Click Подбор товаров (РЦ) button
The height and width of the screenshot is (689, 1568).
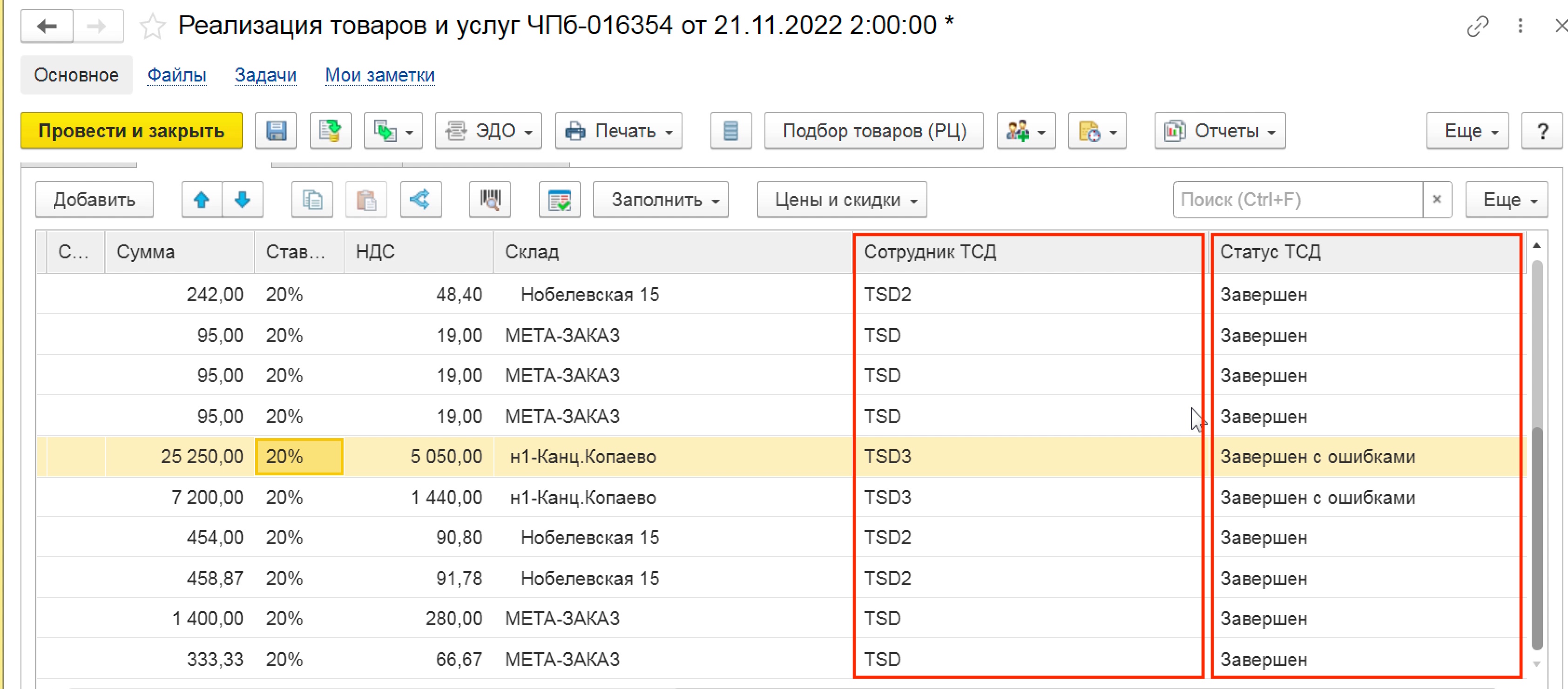[x=874, y=131]
